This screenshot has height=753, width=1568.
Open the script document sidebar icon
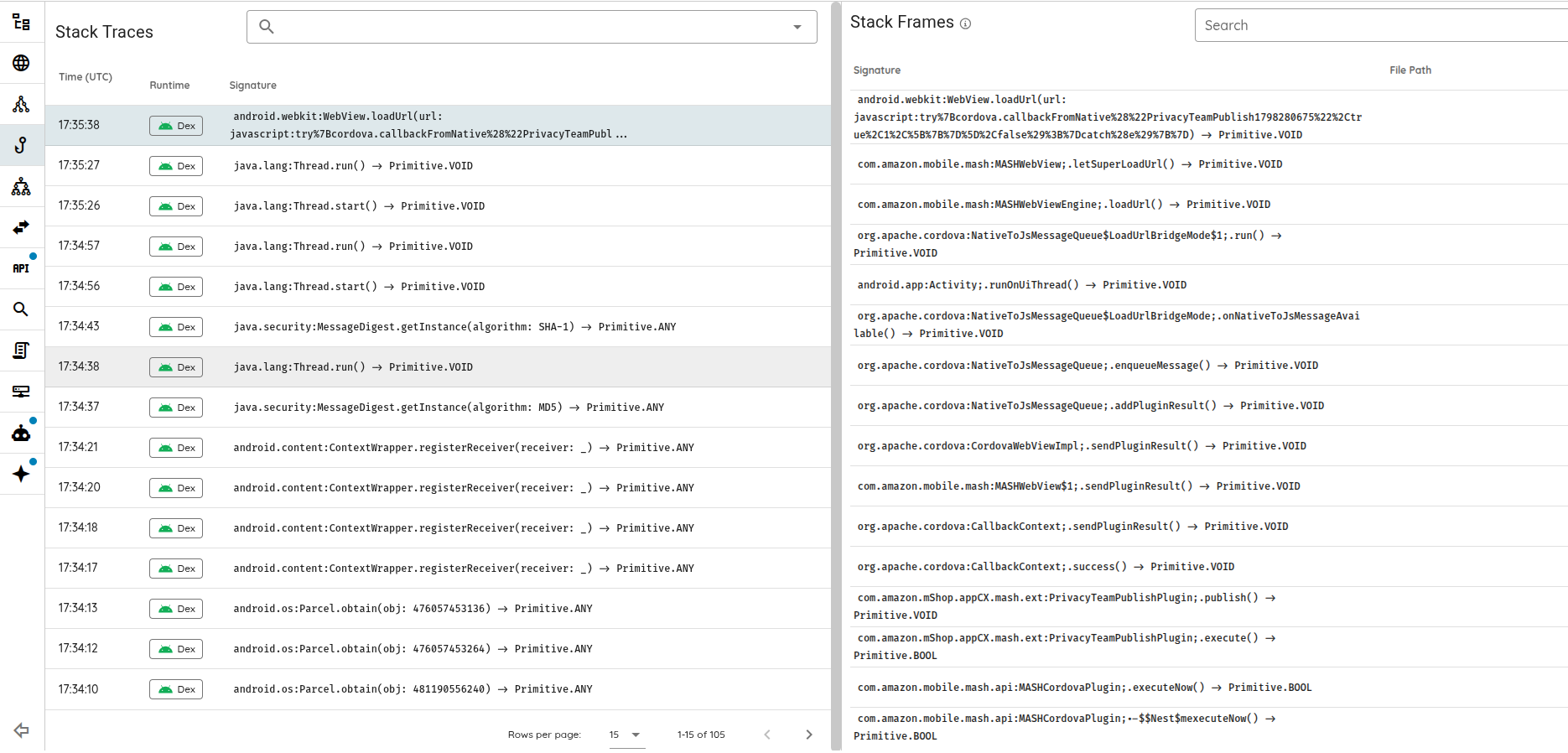pyautogui.click(x=21, y=351)
